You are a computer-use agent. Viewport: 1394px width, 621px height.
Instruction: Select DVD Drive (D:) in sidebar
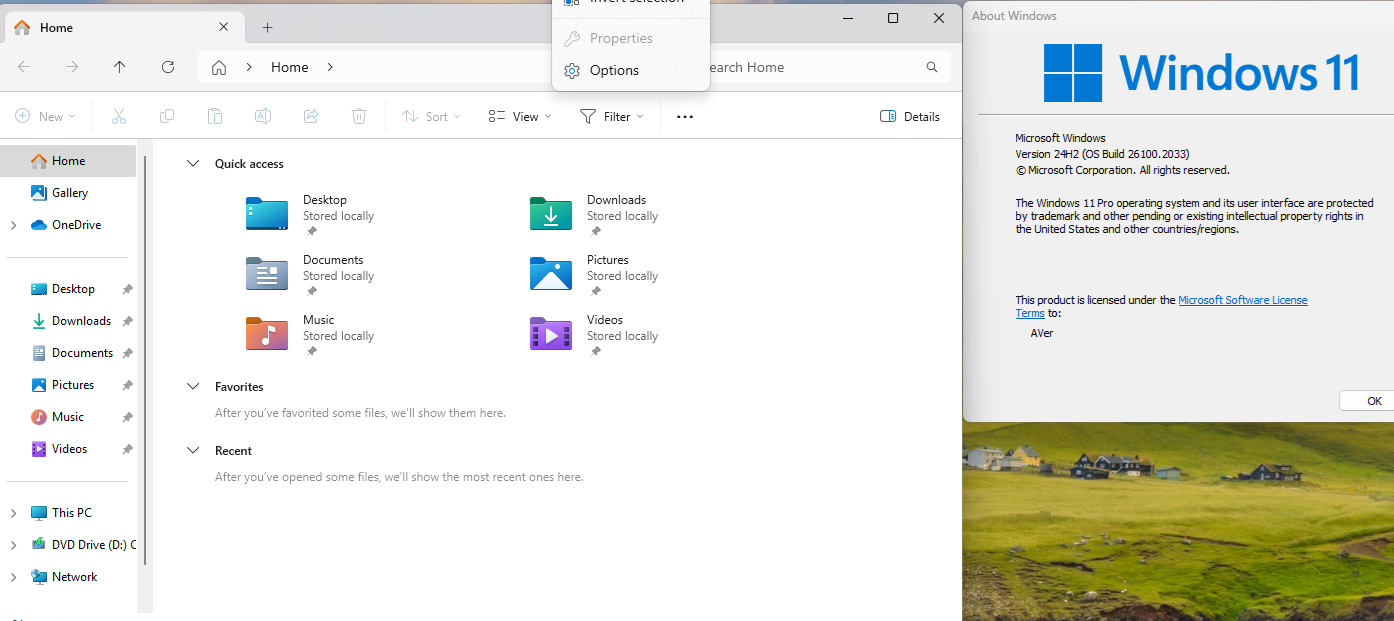coord(69,545)
